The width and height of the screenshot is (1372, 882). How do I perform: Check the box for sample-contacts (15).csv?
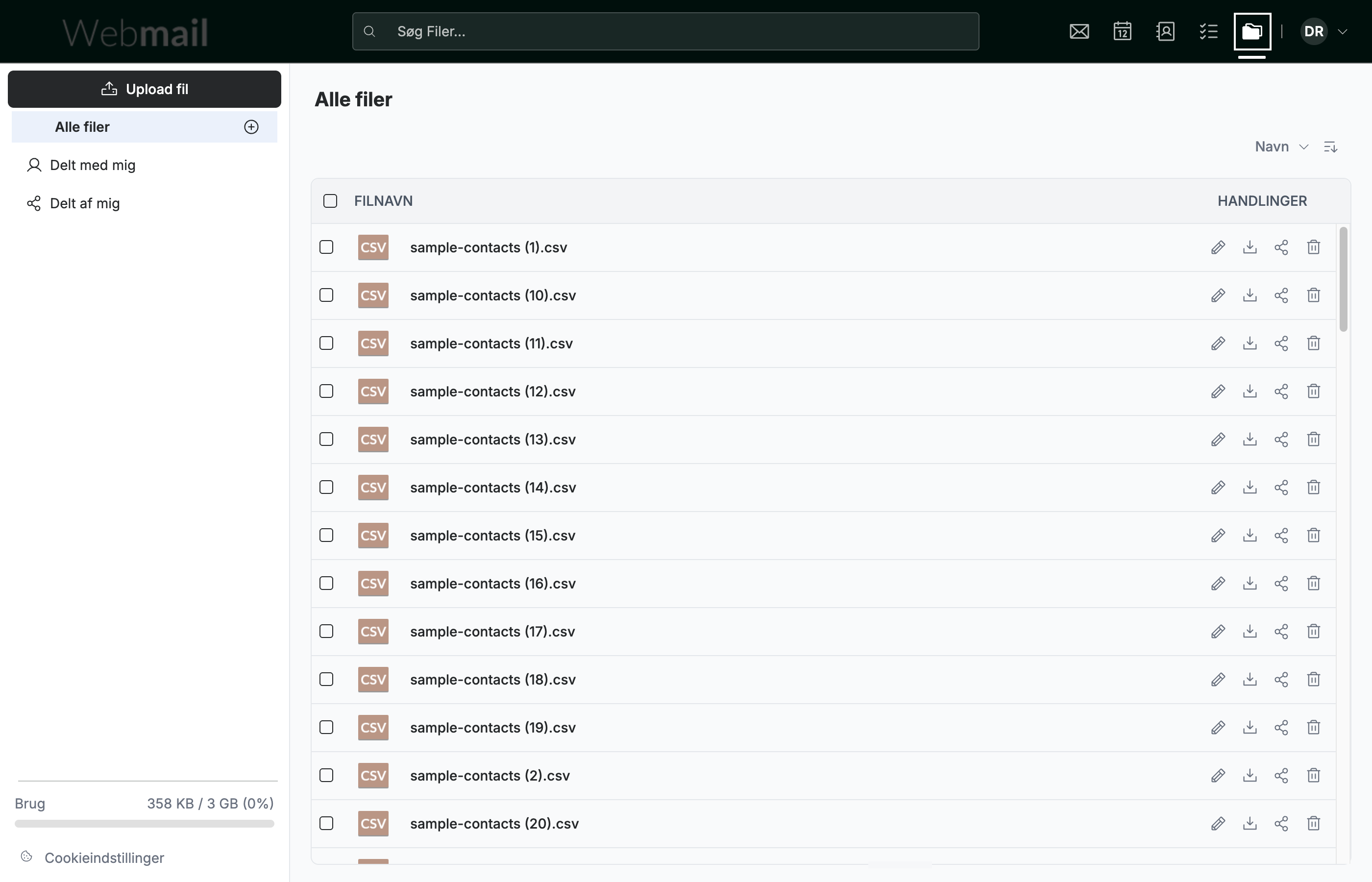coord(326,536)
